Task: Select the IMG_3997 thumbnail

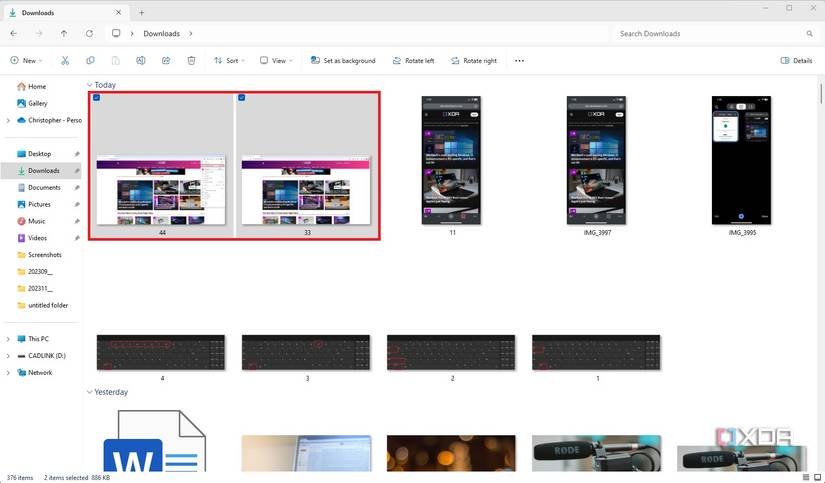Action: (x=597, y=160)
